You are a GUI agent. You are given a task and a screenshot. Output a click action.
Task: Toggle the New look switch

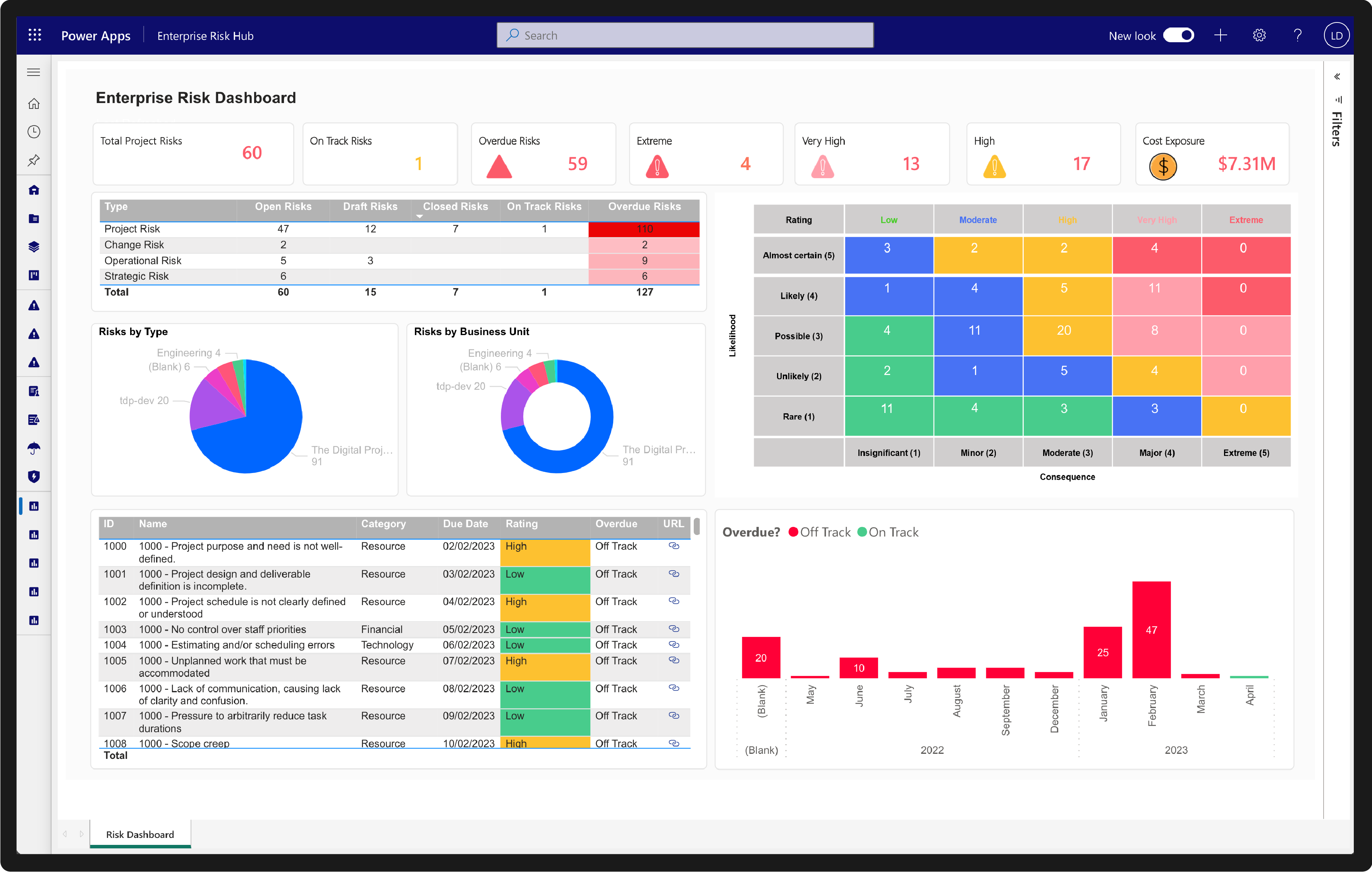tap(1178, 35)
